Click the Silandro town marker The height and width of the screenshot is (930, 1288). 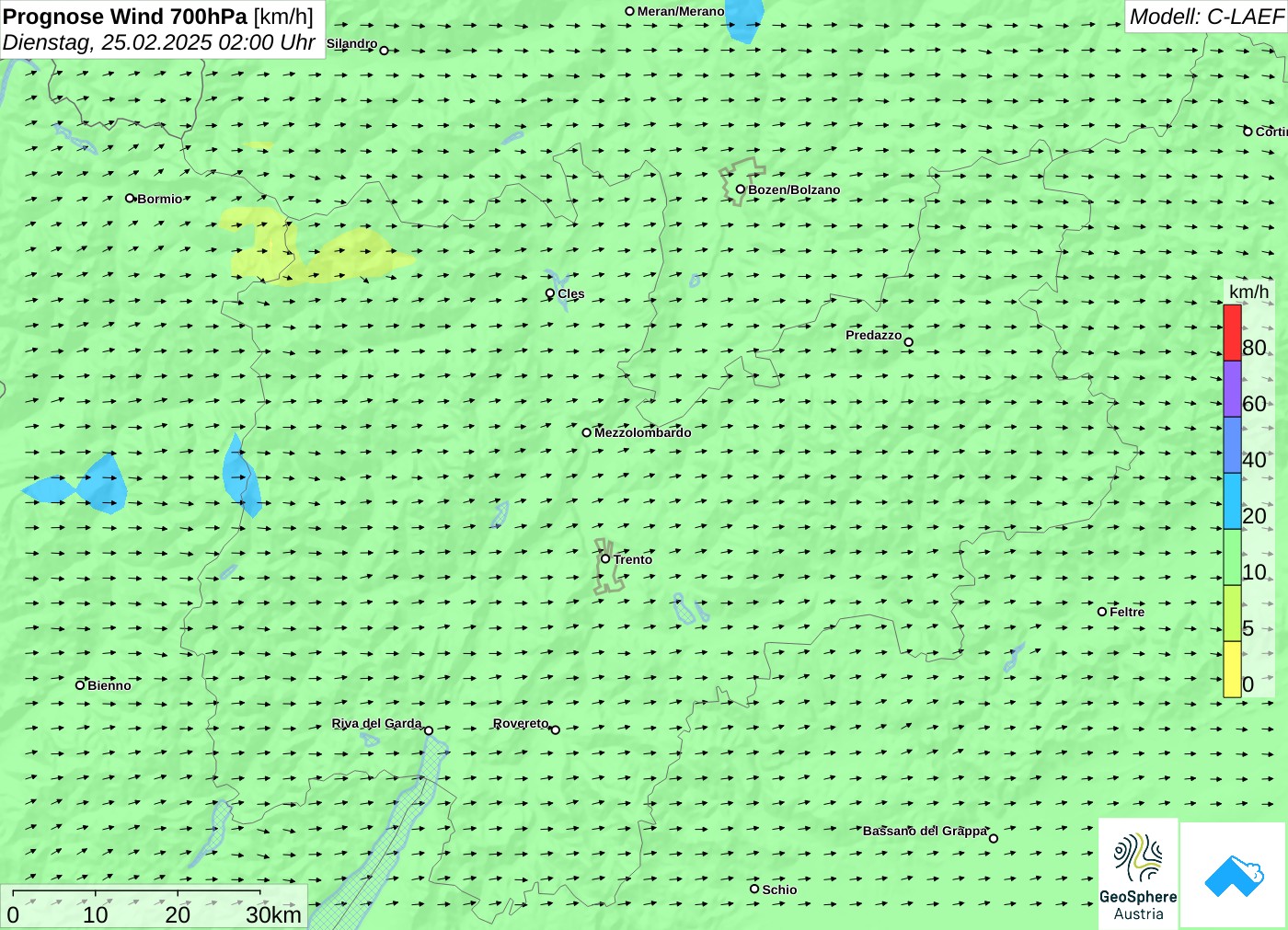click(x=385, y=51)
